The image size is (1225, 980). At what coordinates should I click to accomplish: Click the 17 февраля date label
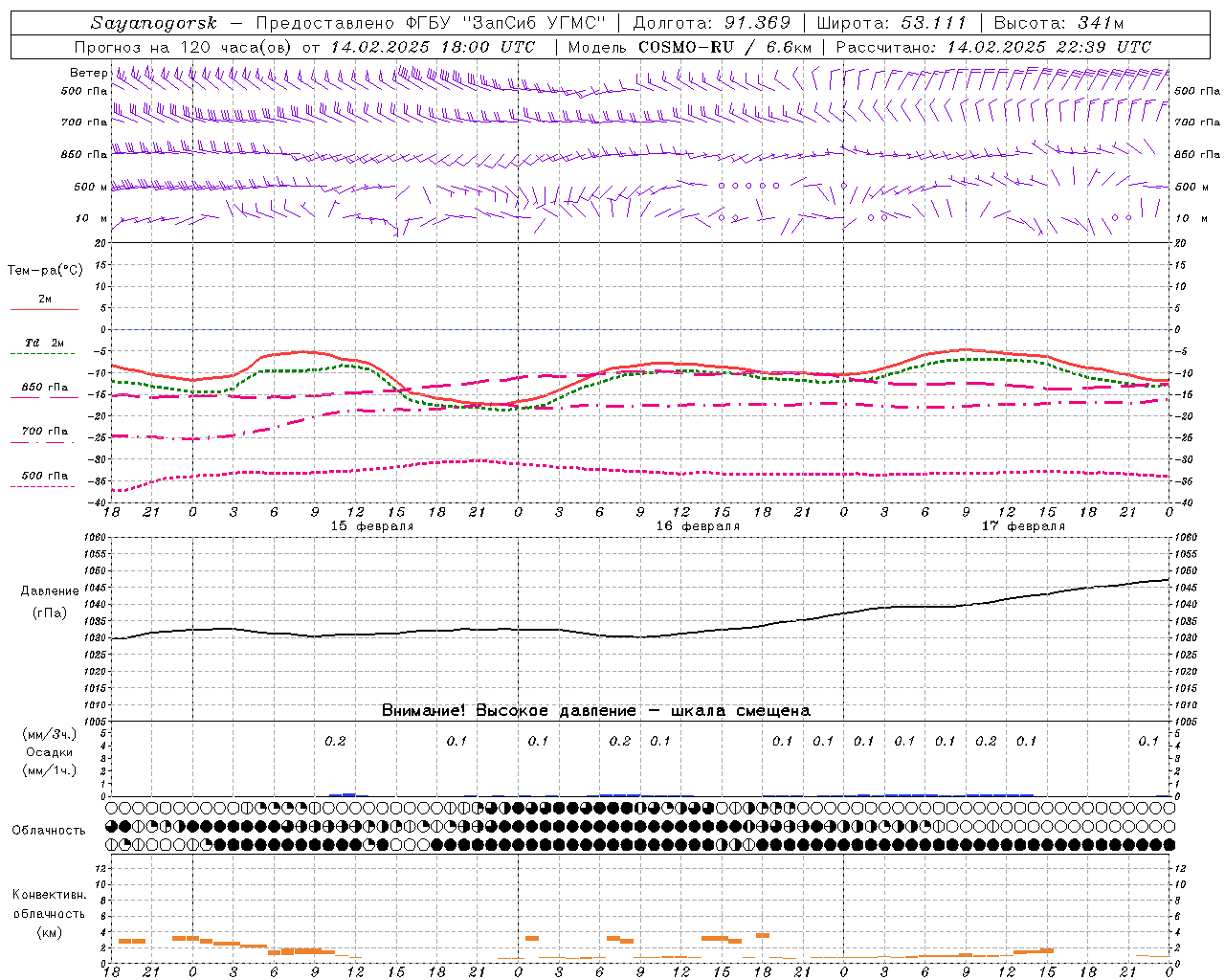(x=1023, y=526)
